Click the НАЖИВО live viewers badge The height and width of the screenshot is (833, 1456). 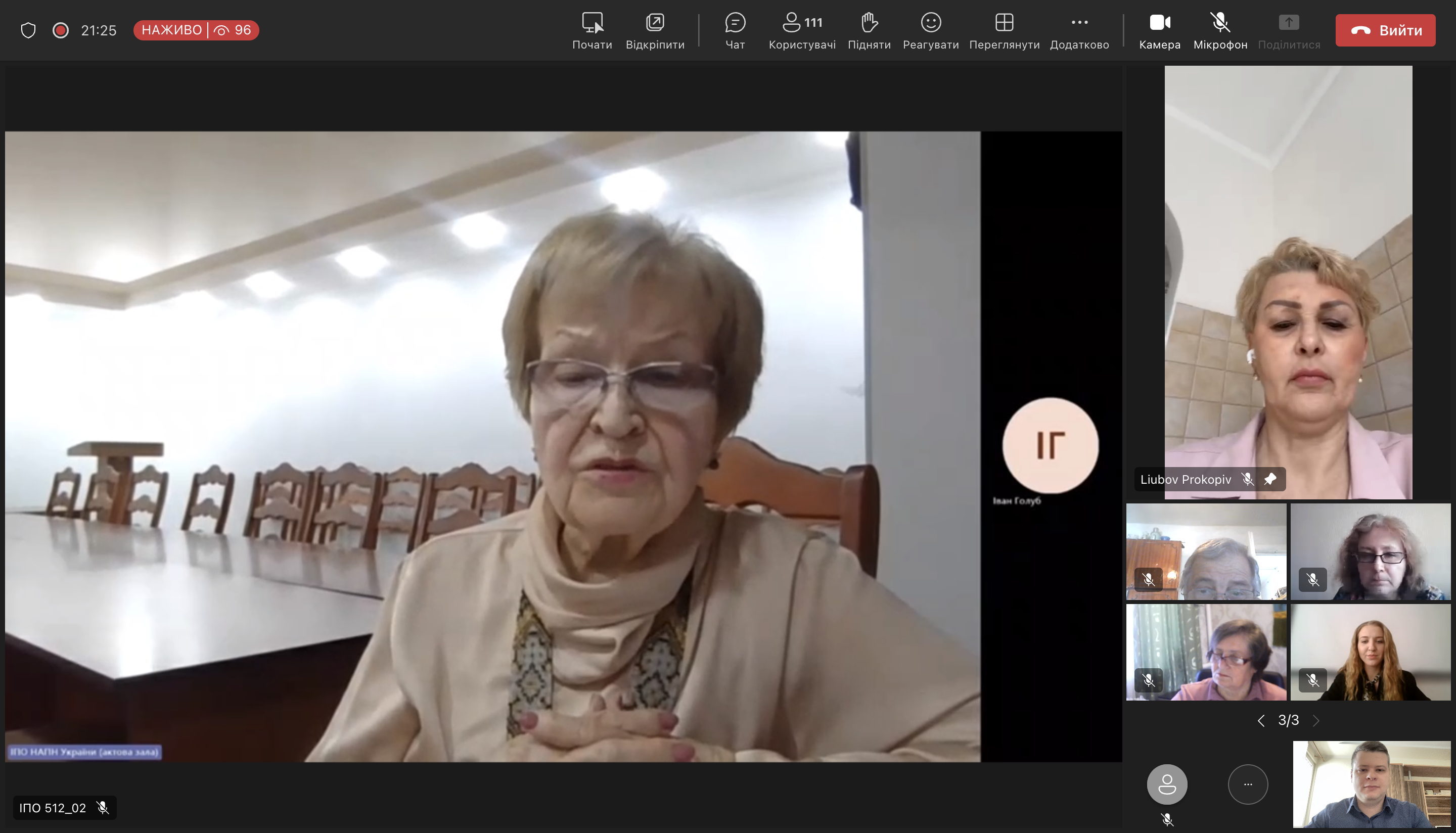click(196, 30)
